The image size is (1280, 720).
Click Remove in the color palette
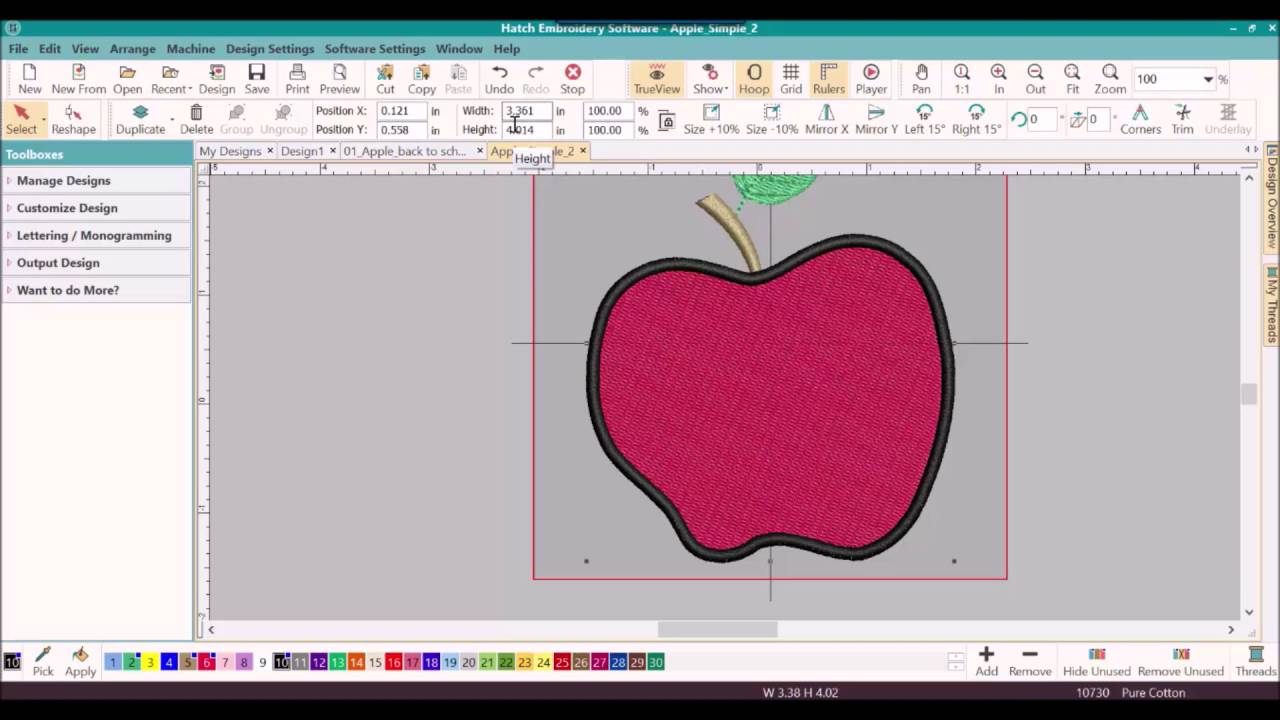click(x=1030, y=661)
